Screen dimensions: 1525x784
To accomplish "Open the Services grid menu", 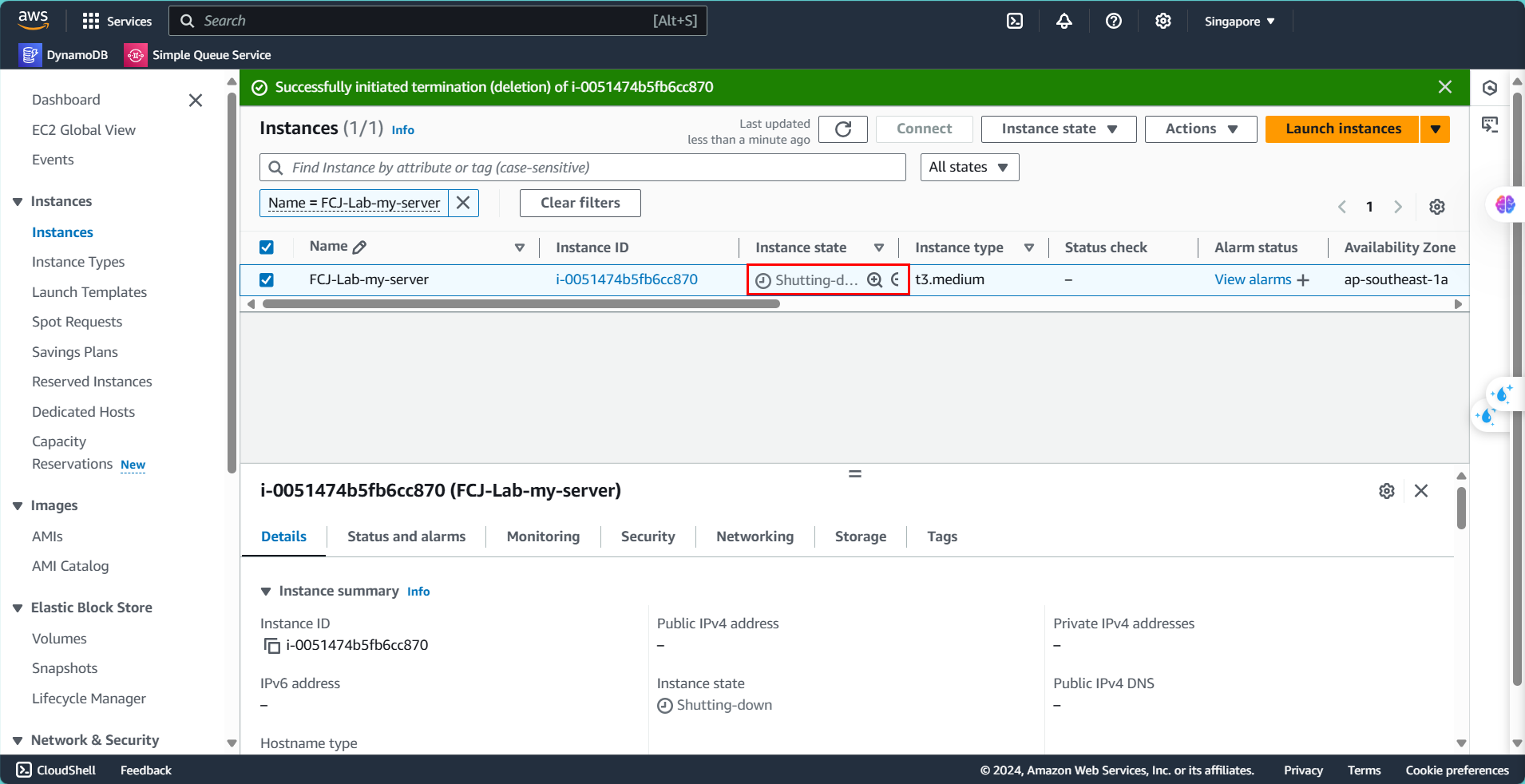I will point(117,21).
